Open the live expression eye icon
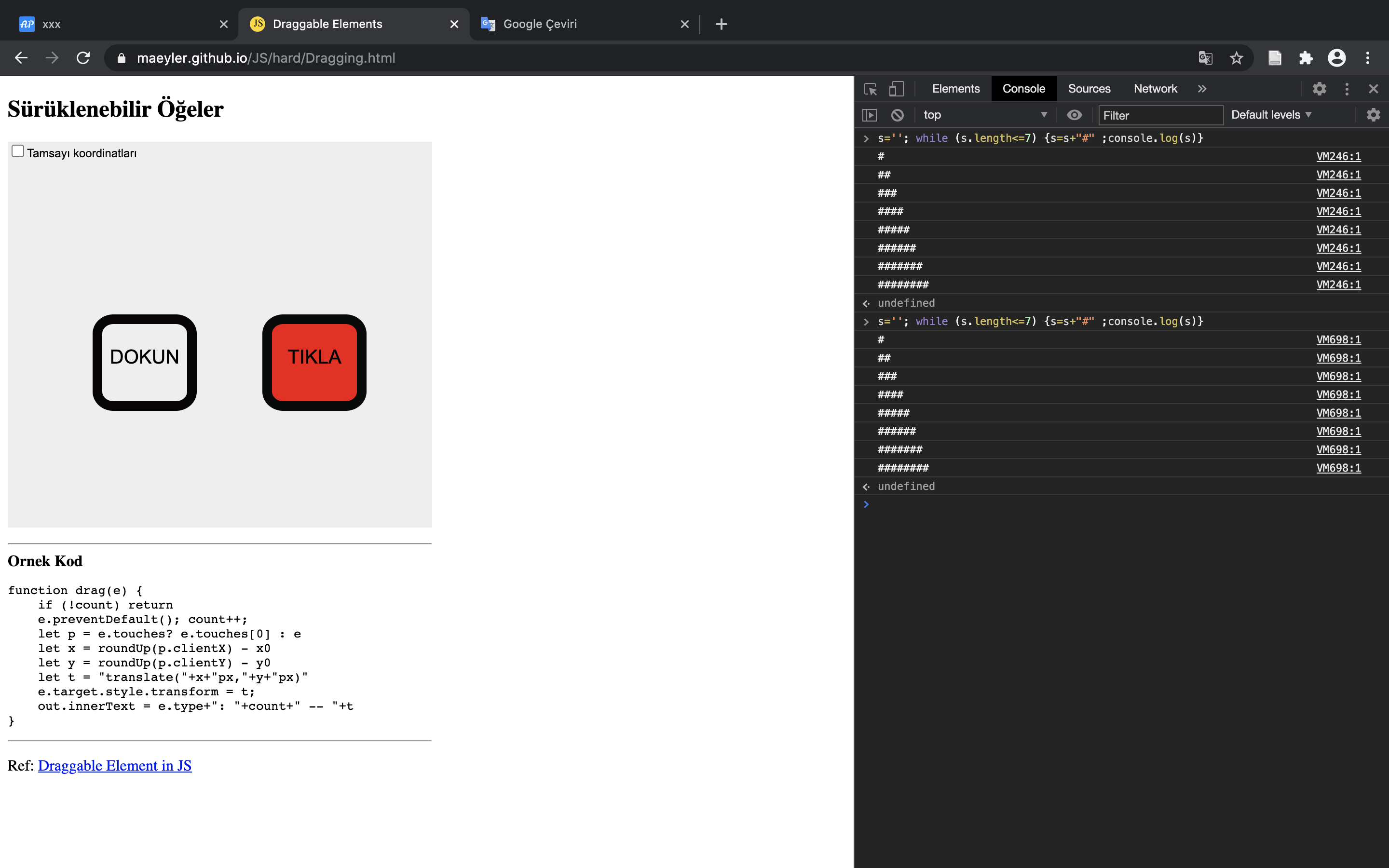 coord(1074,115)
